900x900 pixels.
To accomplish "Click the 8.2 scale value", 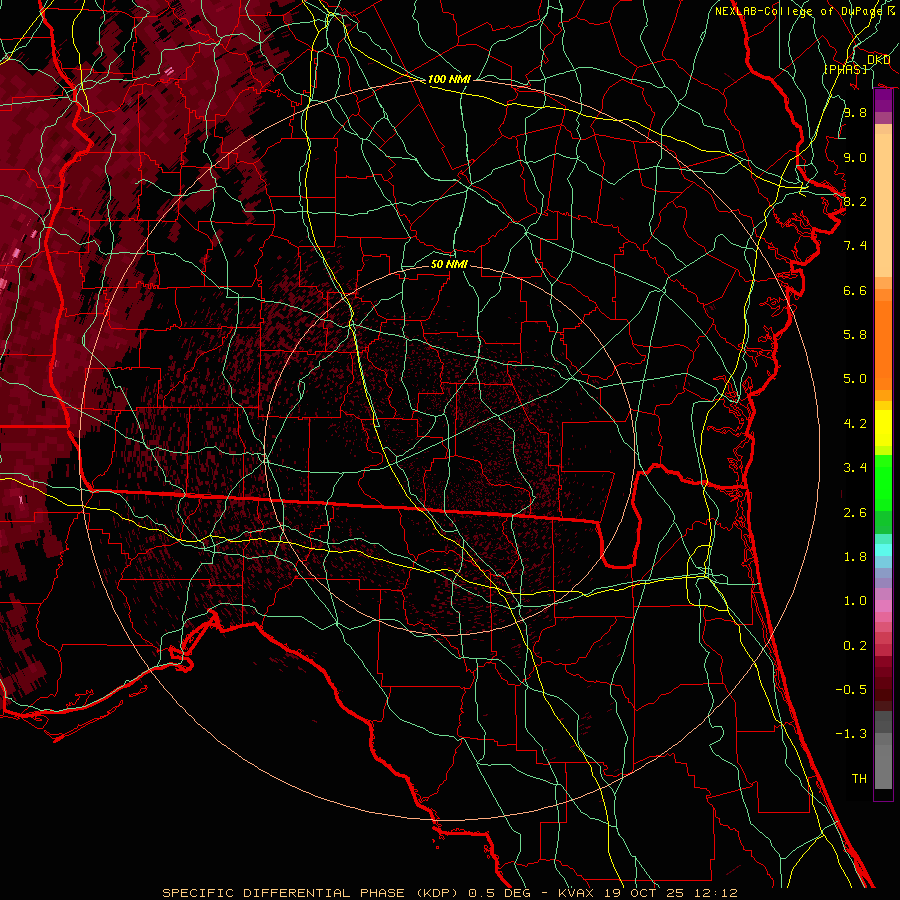I will [855, 201].
